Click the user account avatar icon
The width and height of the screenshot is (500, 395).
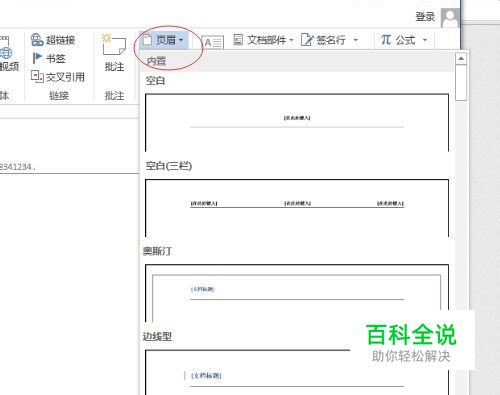pyautogui.click(x=450, y=17)
